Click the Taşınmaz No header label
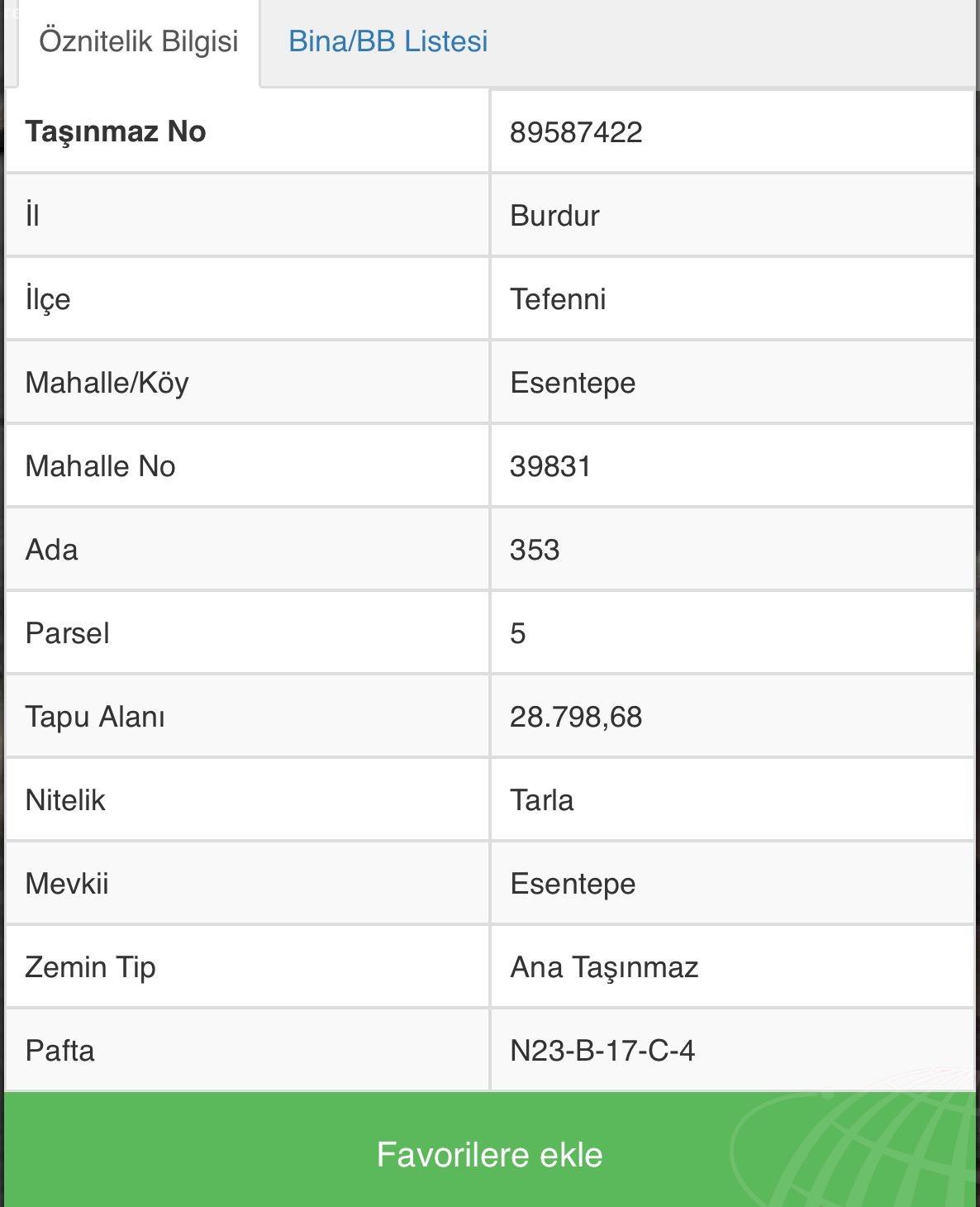 (116, 131)
